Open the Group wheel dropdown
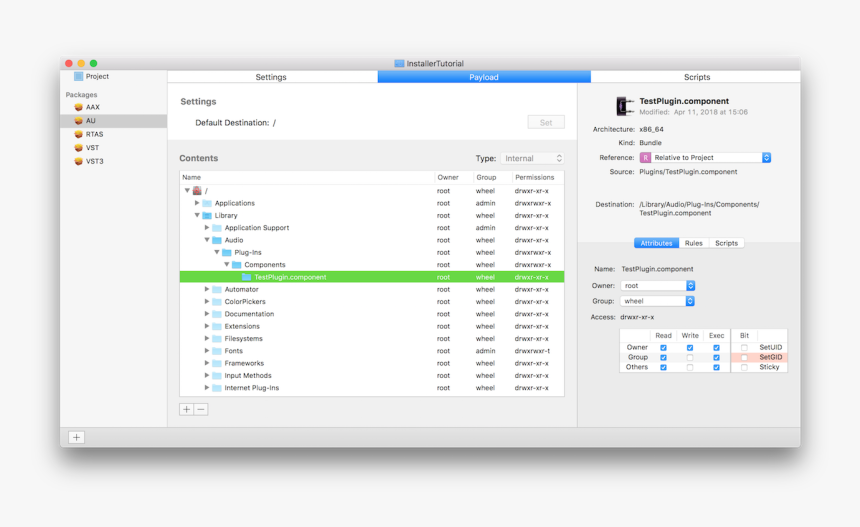The width and height of the screenshot is (860, 527). tap(658, 301)
